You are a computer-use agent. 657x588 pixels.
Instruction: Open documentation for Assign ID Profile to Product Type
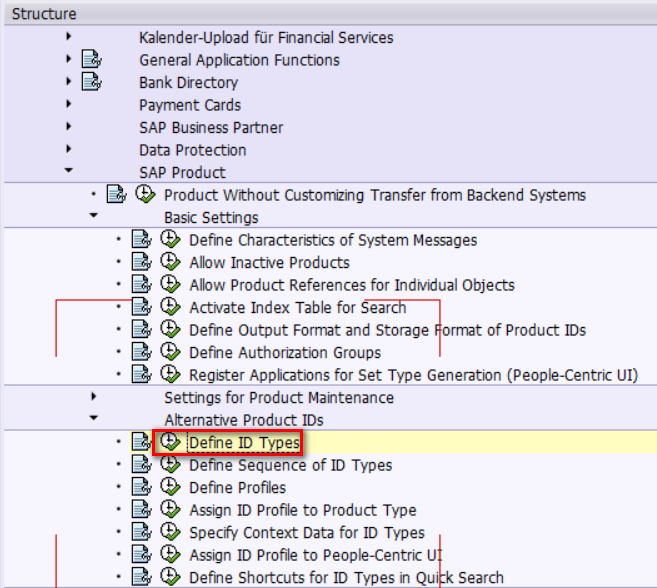(142, 509)
